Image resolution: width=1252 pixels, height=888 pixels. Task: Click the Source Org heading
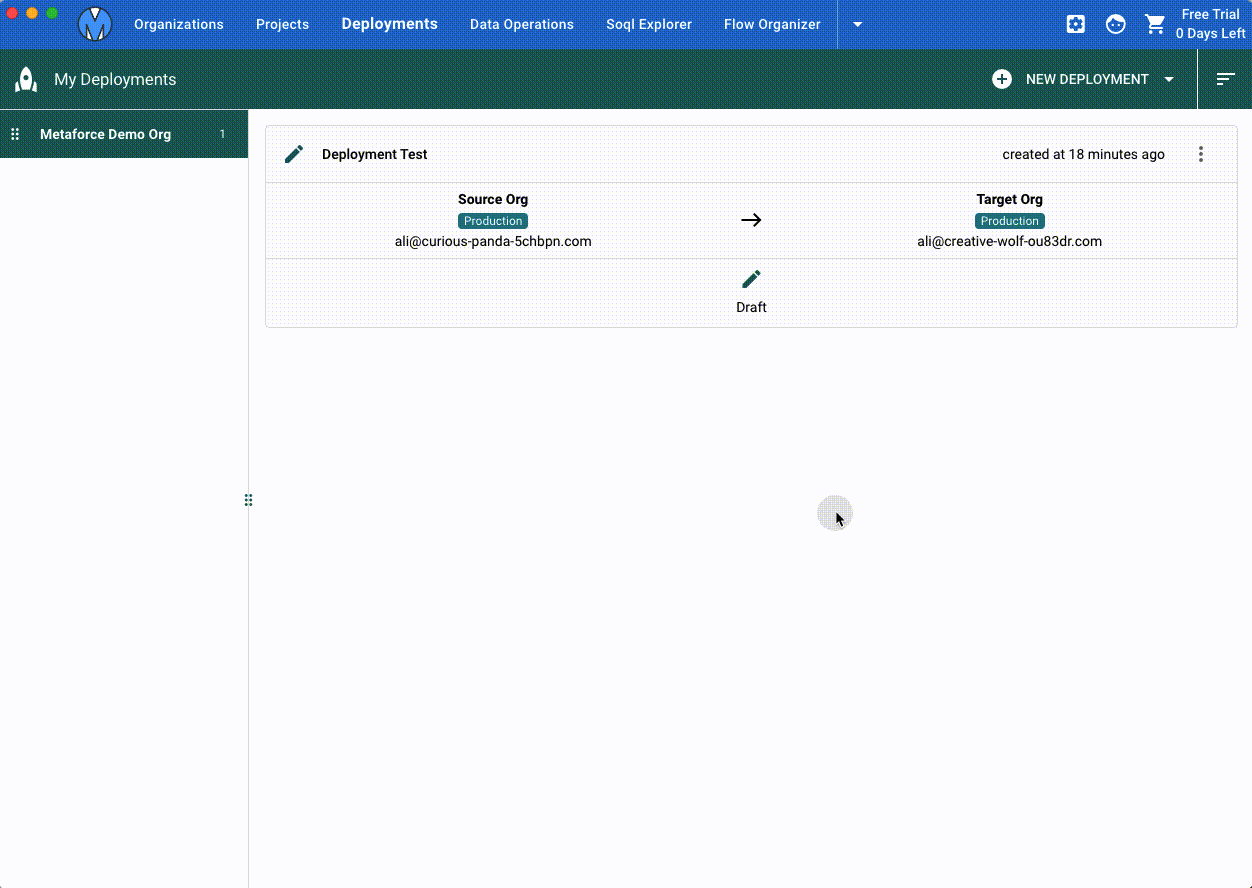(493, 199)
